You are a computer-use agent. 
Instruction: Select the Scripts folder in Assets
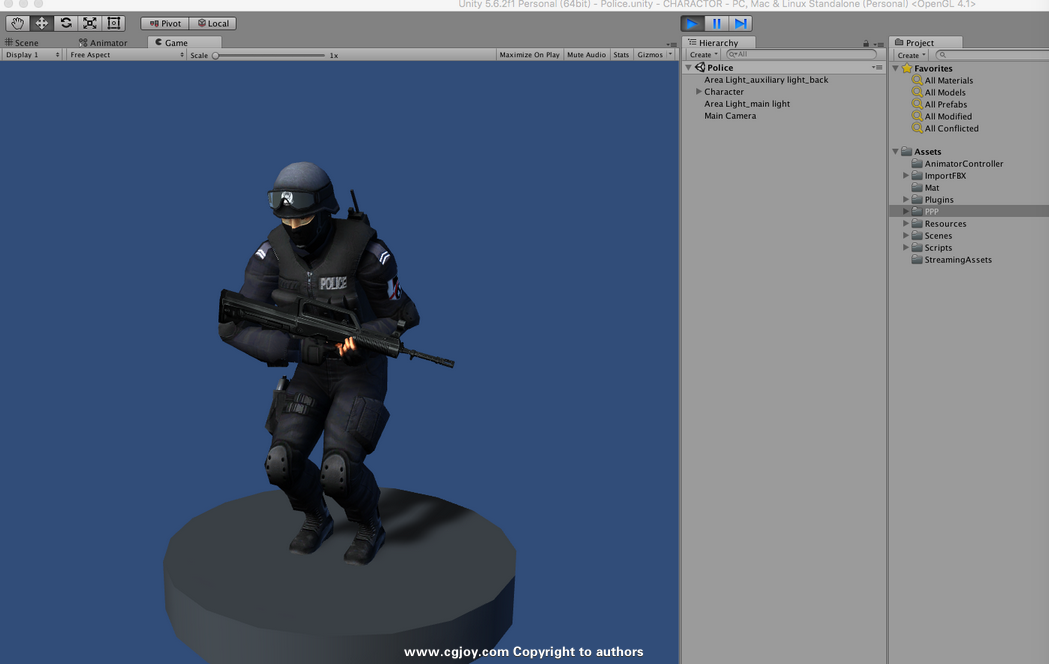938,248
